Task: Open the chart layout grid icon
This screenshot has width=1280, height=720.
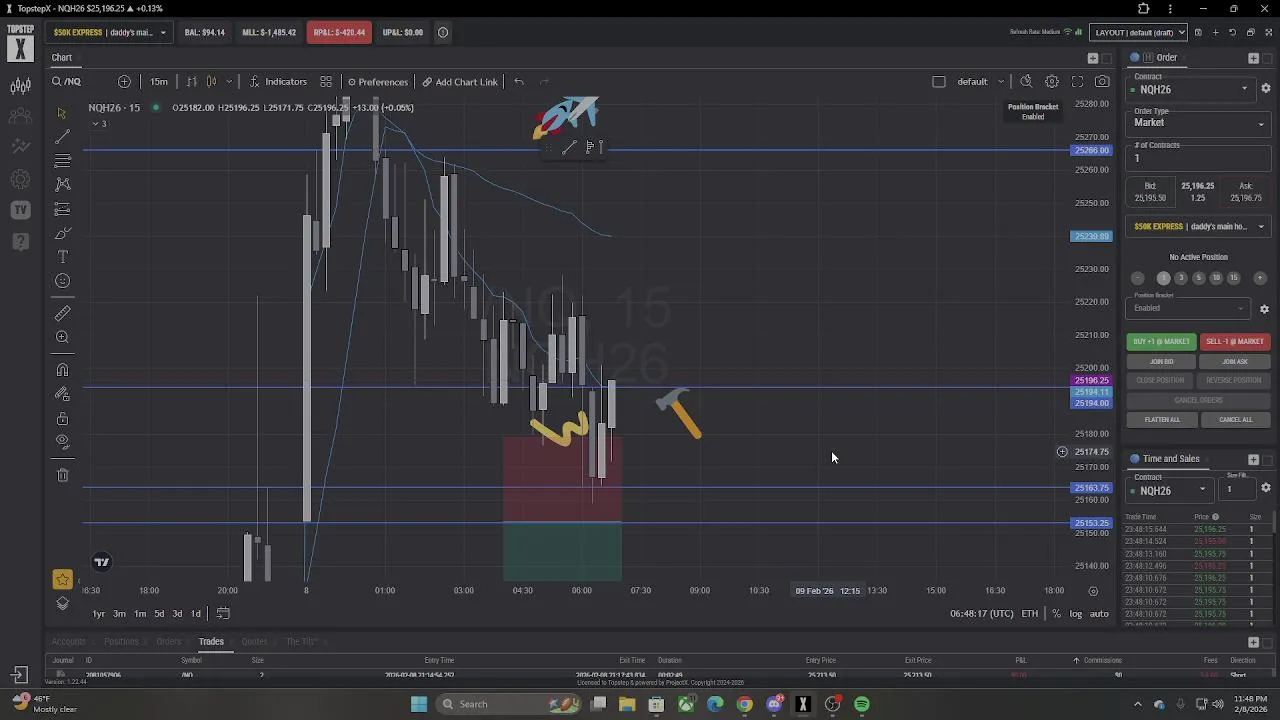Action: pyautogui.click(x=326, y=82)
